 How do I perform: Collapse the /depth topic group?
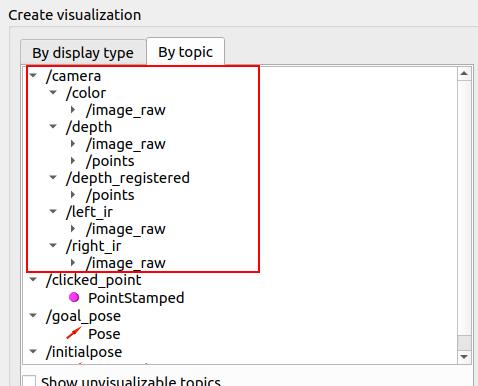point(53,126)
